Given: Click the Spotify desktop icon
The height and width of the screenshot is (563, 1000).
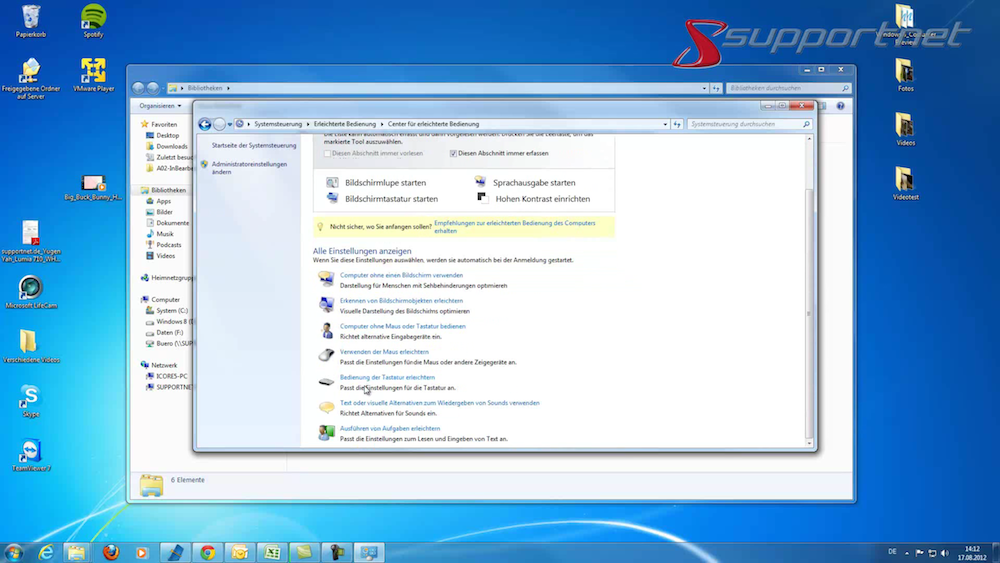Looking at the screenshot, I should click(93, 18).
